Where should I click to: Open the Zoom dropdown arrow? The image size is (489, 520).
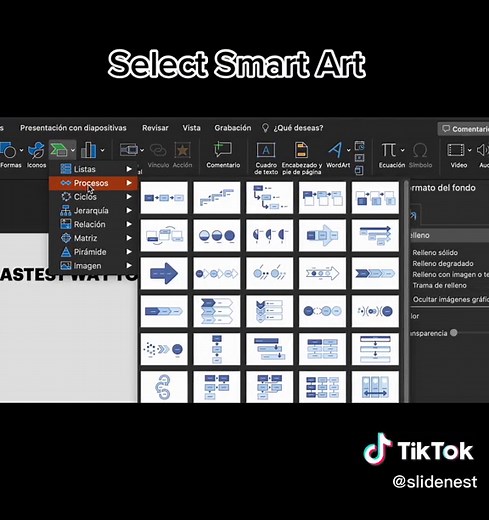point(142,150)
